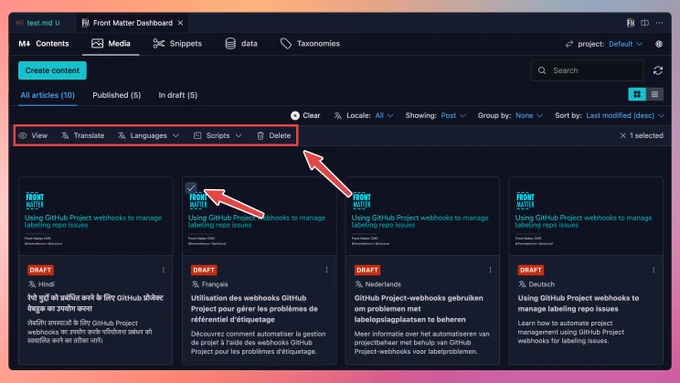Clear the active filters
Screen dimensions: 680x383
(305, 115)
